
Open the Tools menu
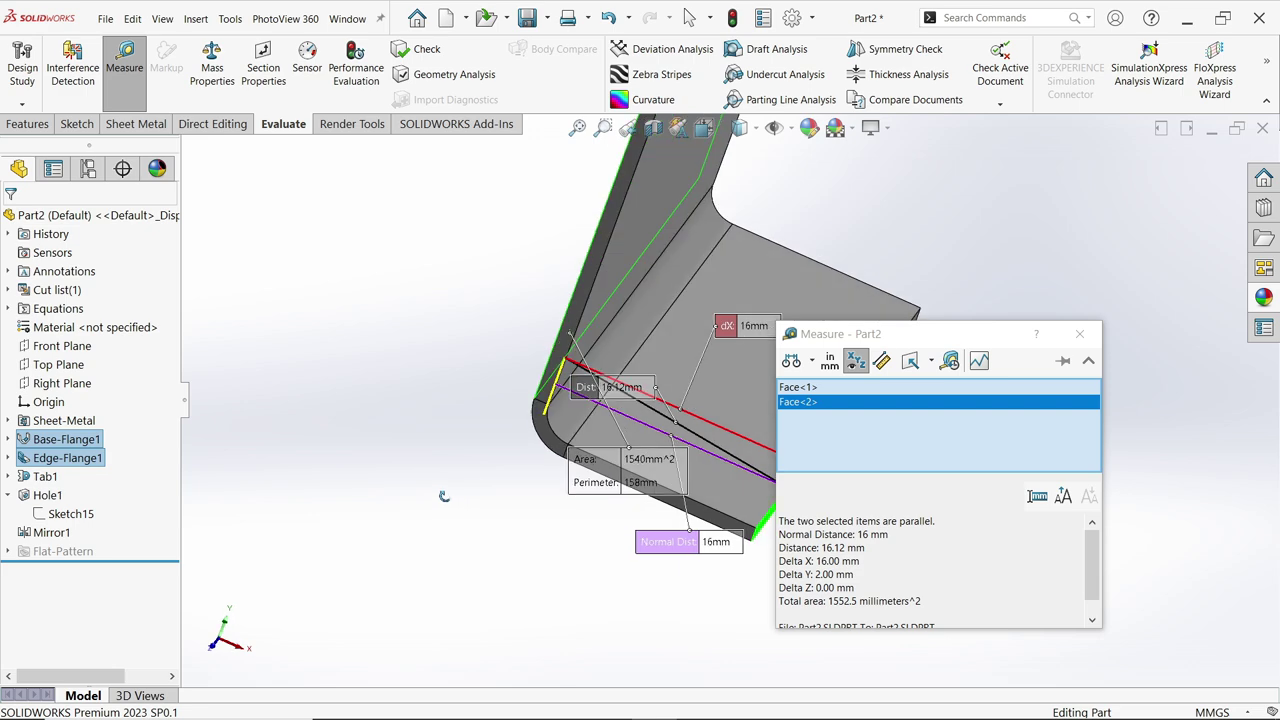(x=230, y=17)
